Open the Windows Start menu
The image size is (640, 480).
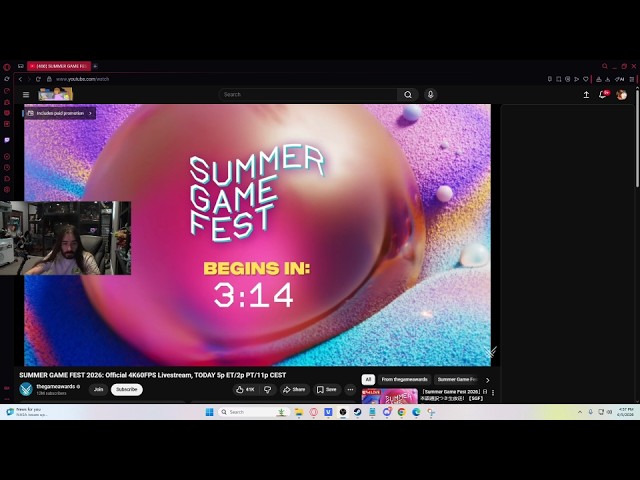(x=209, y=412)
